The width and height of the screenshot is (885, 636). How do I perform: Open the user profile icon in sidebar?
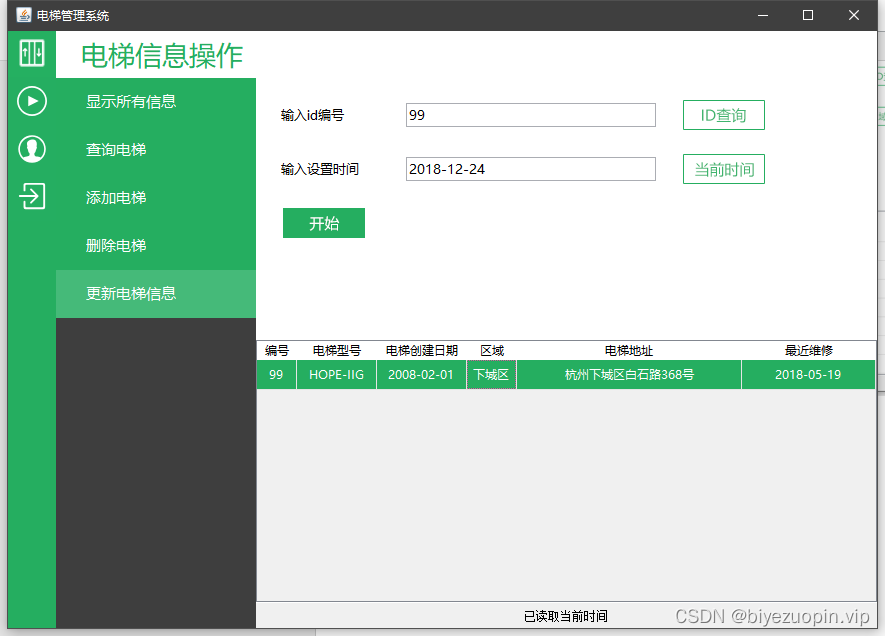coord(31,149)
